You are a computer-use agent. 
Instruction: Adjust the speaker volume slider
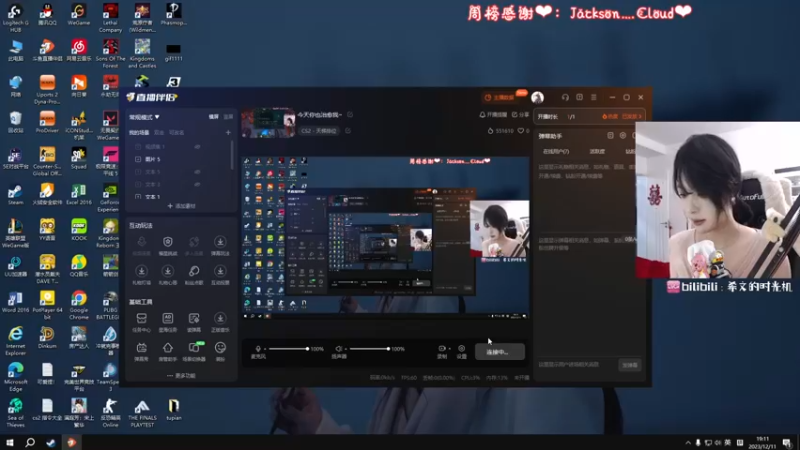[369, 349]
